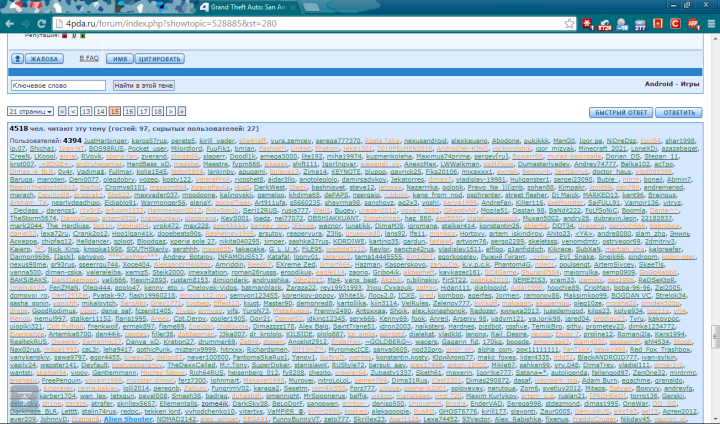
Task: Close the Grand Theft Auto tab
Action: tap(293, 7)
